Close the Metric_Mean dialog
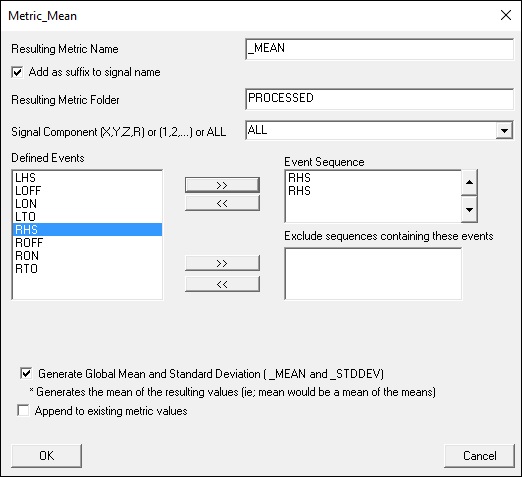The width and height of the screenshot is (522, 477). coord(506,15)
